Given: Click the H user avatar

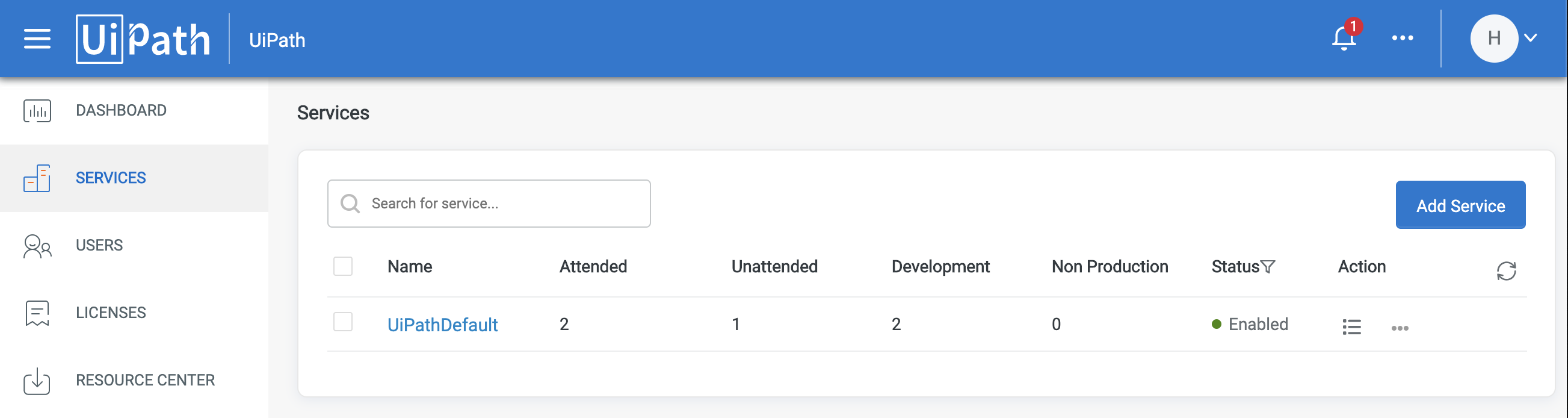Looking at the screenshot, I should tap(1493, 39).
